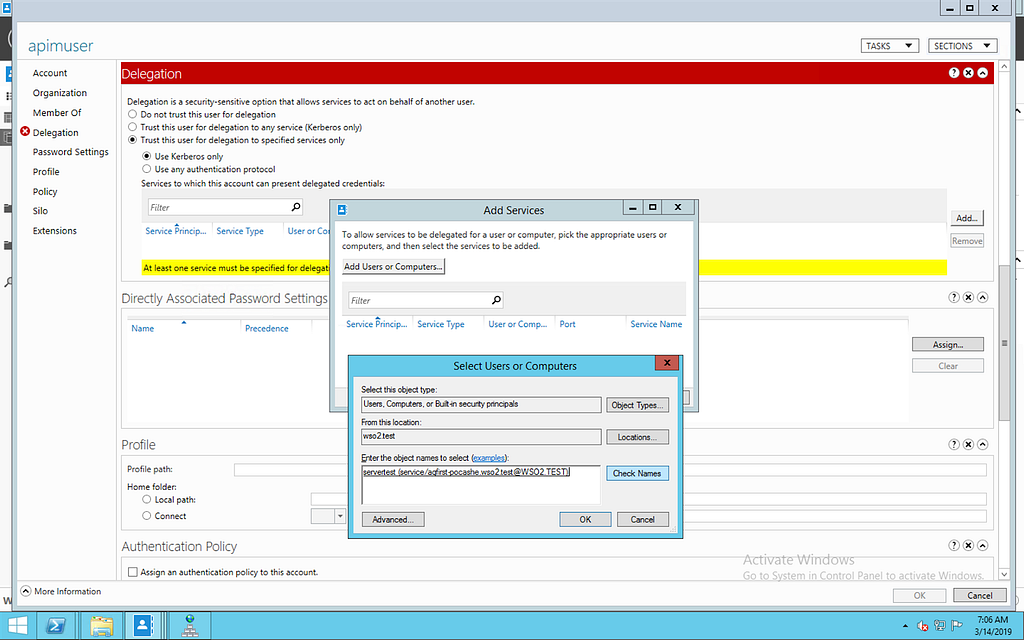Image resolution: width=1024 pixels, height=640 pixels.
Task: Close the Select Users or Computers dialog
Action: pyautogui.click(x=667, y=362)
